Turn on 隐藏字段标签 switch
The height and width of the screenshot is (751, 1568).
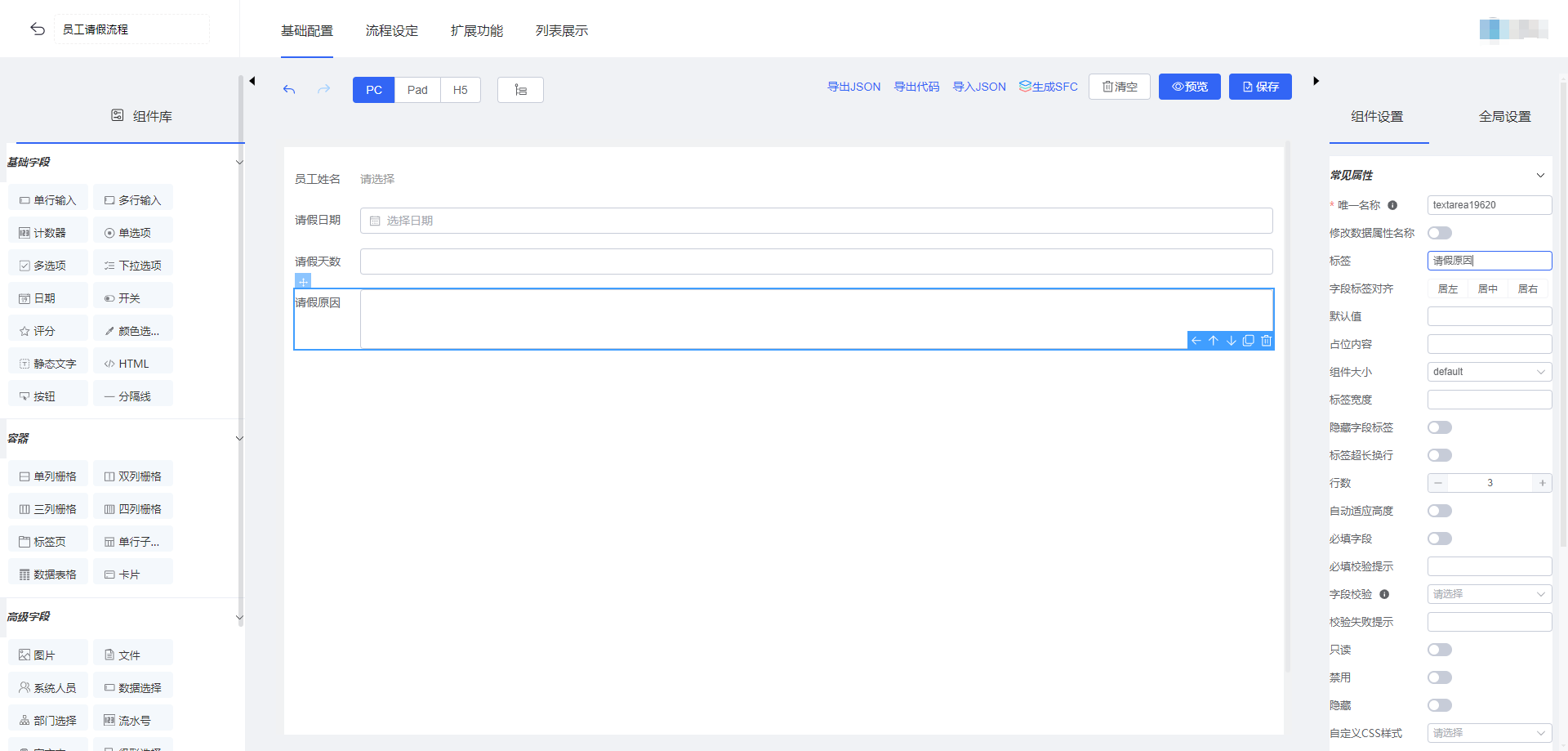1439,427
